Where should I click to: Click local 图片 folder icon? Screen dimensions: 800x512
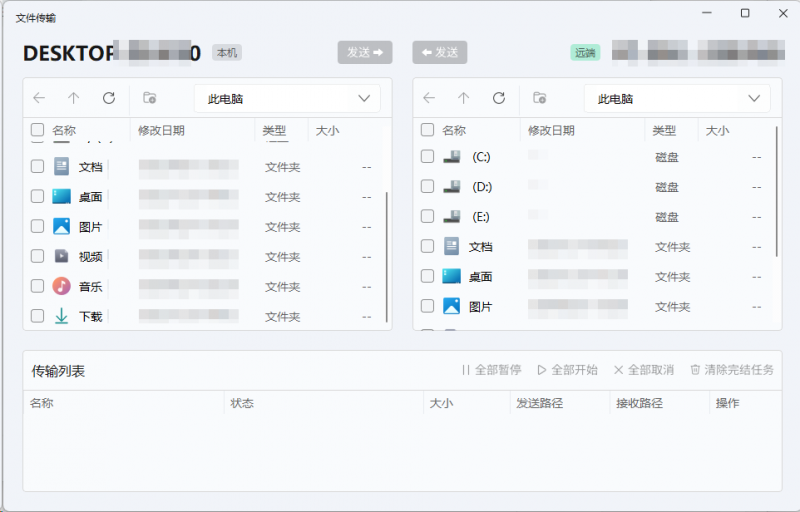tap(61, 226)
